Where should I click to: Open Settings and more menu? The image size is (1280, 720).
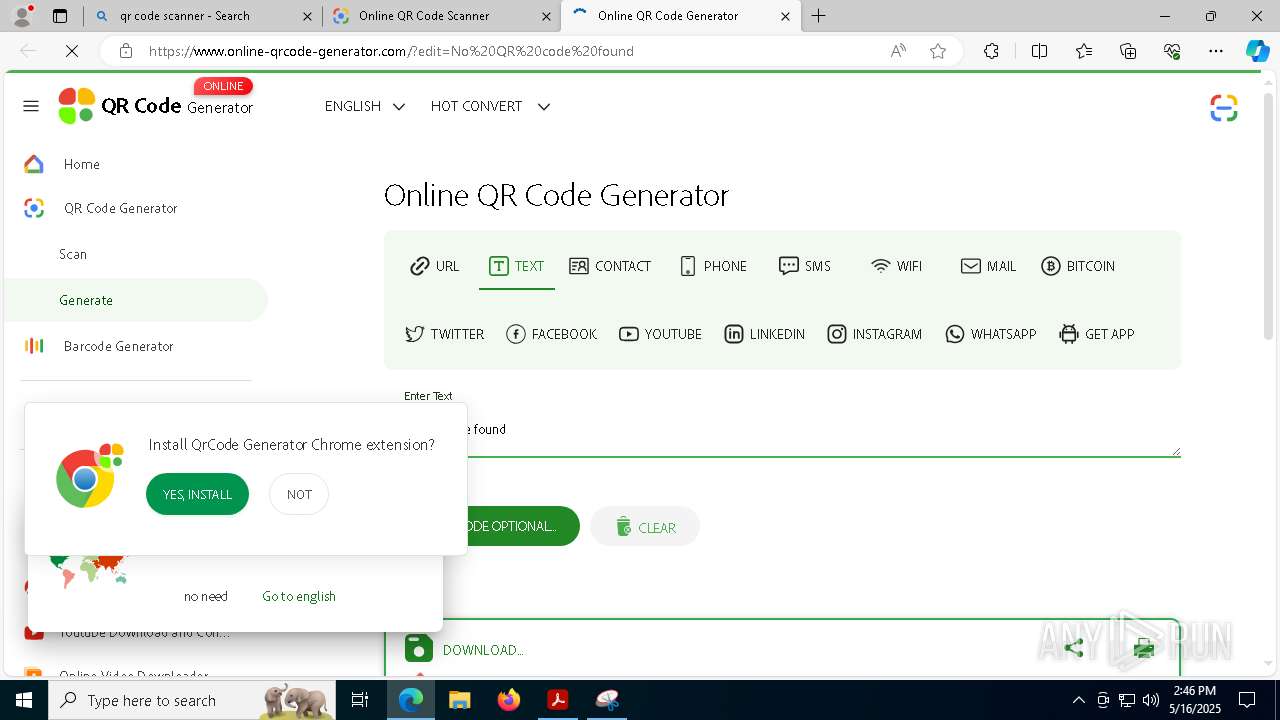(1216, 51)
